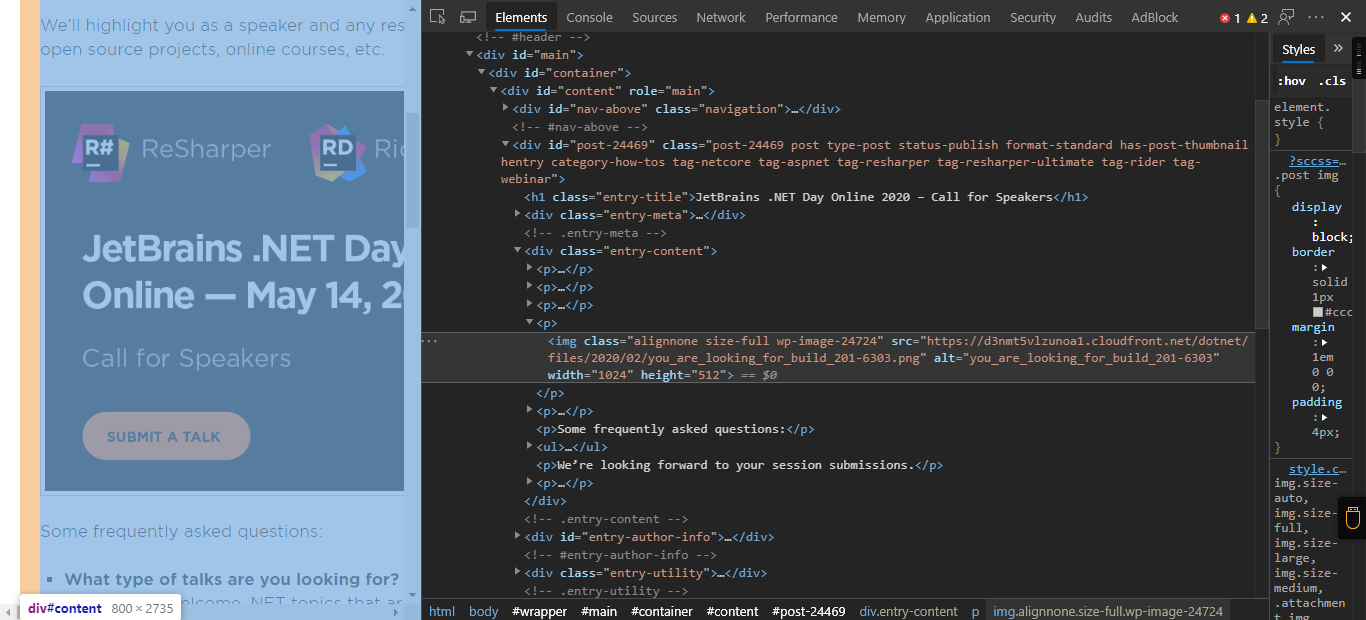Screen dimensions: 1366x620
Task: Click the SUBMIT A TALK banner button
Action: tap(166, 436)
